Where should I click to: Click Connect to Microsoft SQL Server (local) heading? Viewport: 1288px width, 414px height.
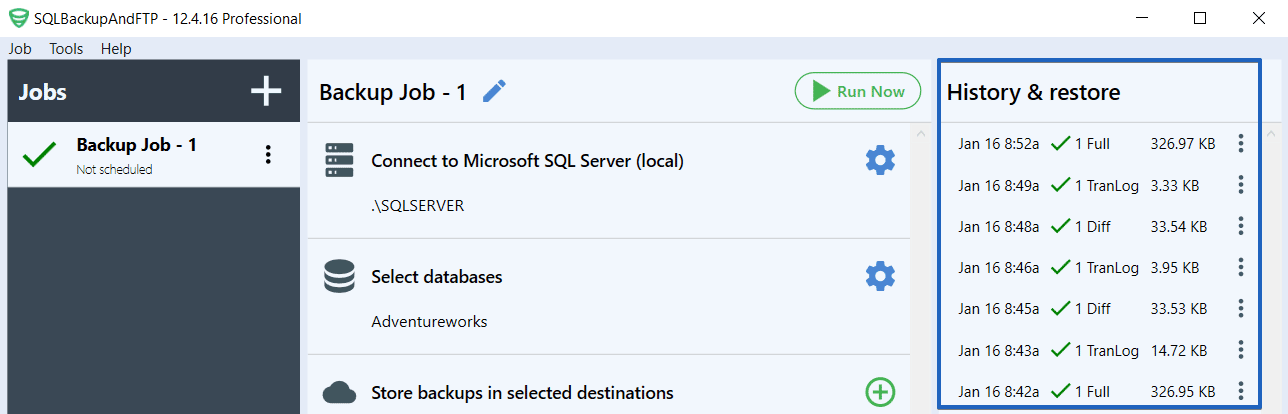pyautogui.click(x=527, y=160)
